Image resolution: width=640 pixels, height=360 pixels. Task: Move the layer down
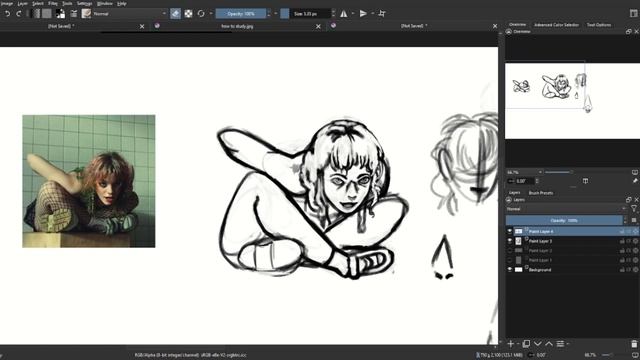coord(538,344)
